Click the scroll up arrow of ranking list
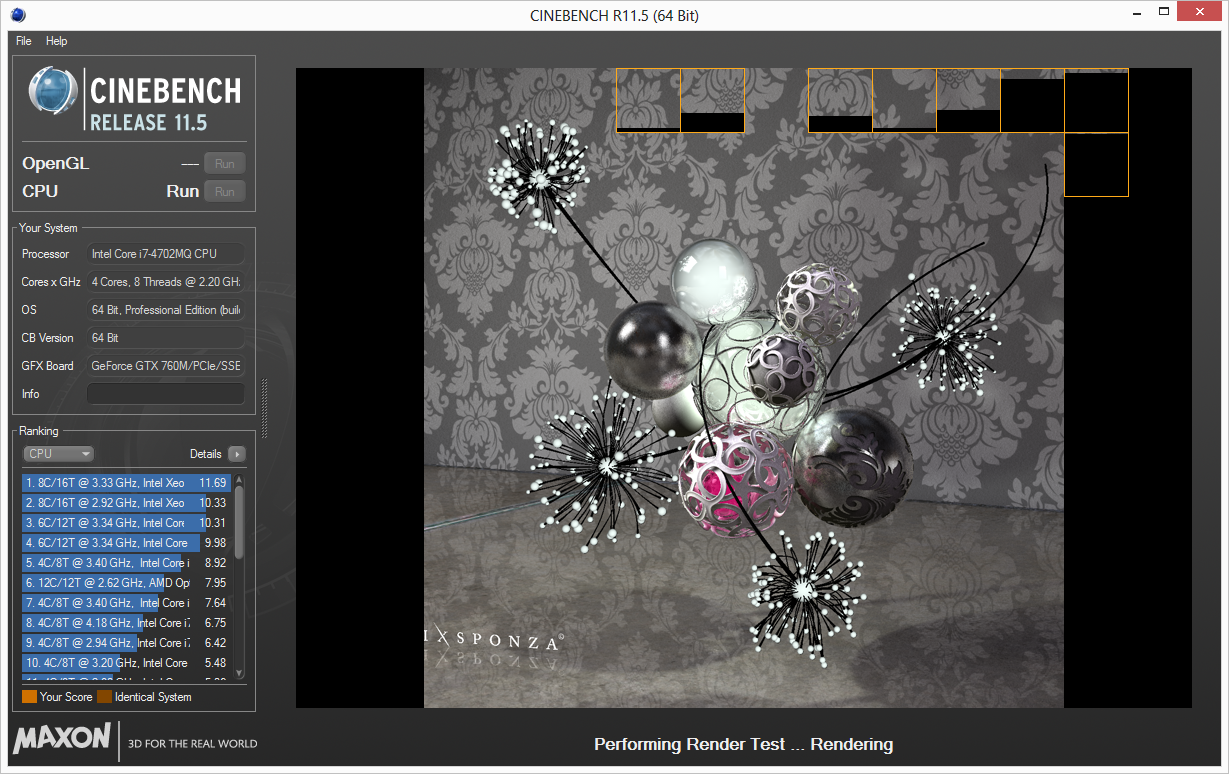This screenshot has height=774, width=1229. click(x=239, y=480)
